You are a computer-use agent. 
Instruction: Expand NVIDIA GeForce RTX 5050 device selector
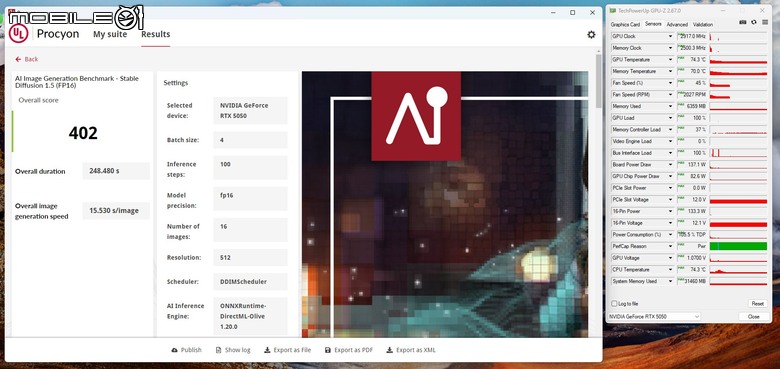tap(654, 317)
